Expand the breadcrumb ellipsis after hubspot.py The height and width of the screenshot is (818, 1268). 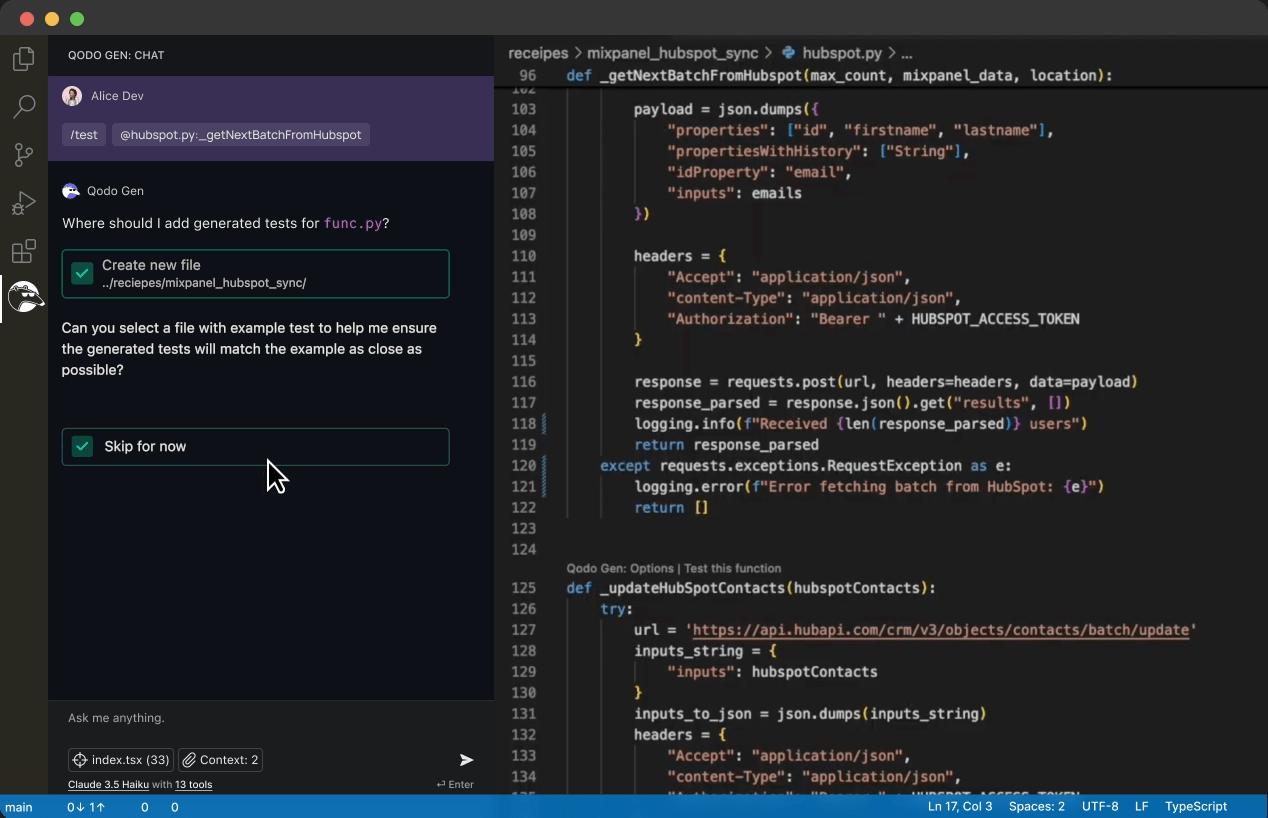point(907,53)
